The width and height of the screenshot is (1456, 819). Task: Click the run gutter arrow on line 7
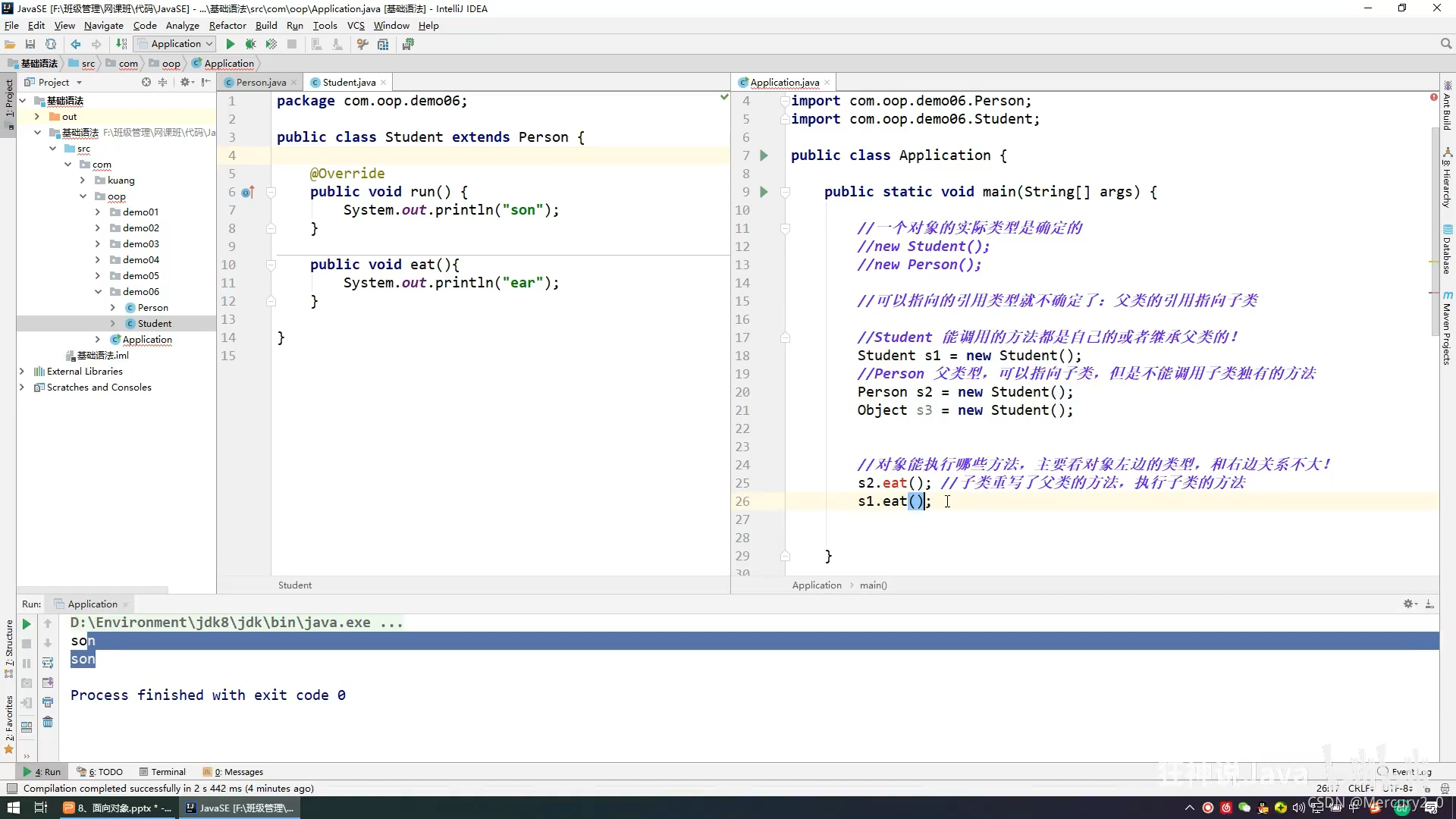click(x=764, y=155)
